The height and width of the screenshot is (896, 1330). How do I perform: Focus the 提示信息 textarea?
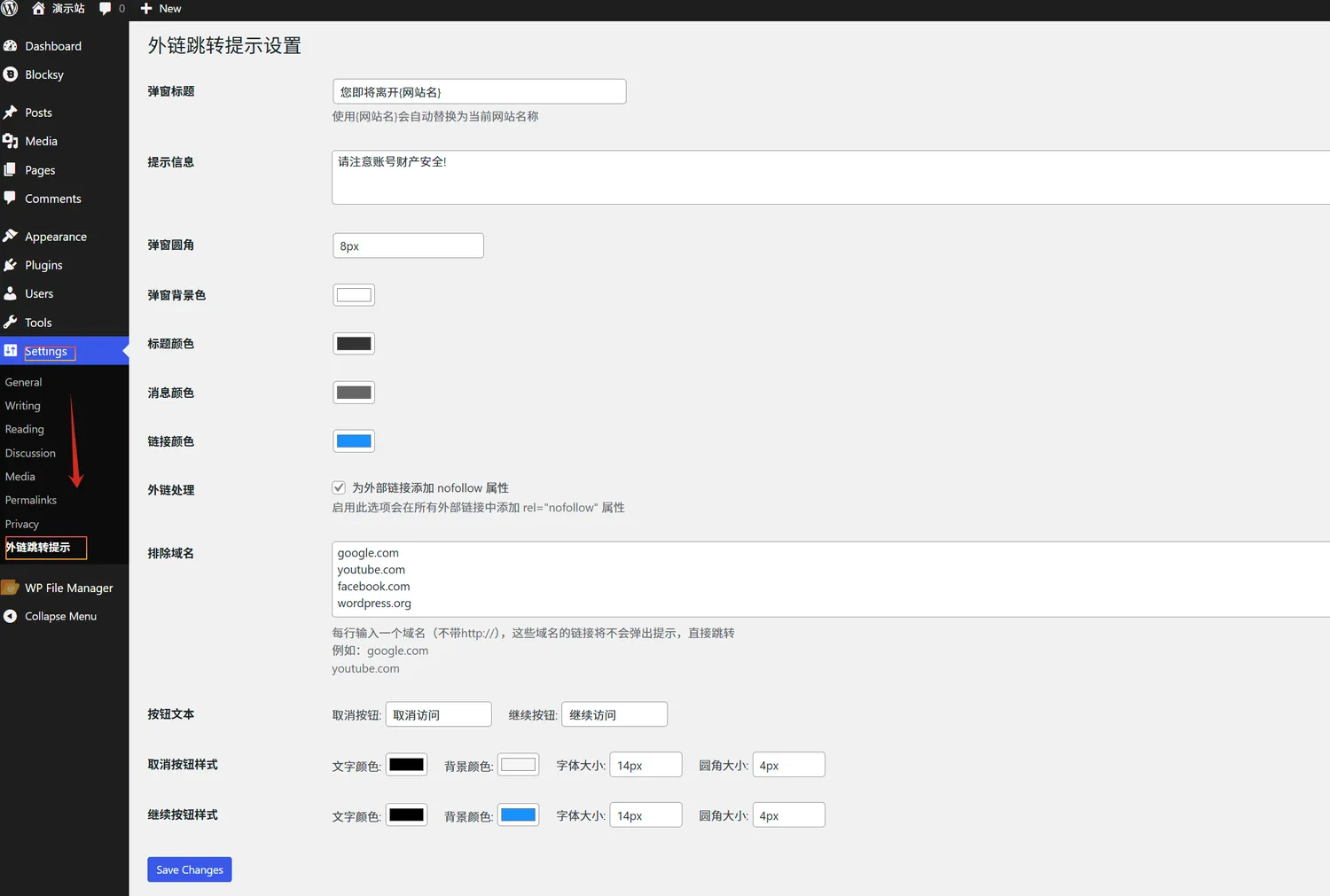tap(831, 177)
